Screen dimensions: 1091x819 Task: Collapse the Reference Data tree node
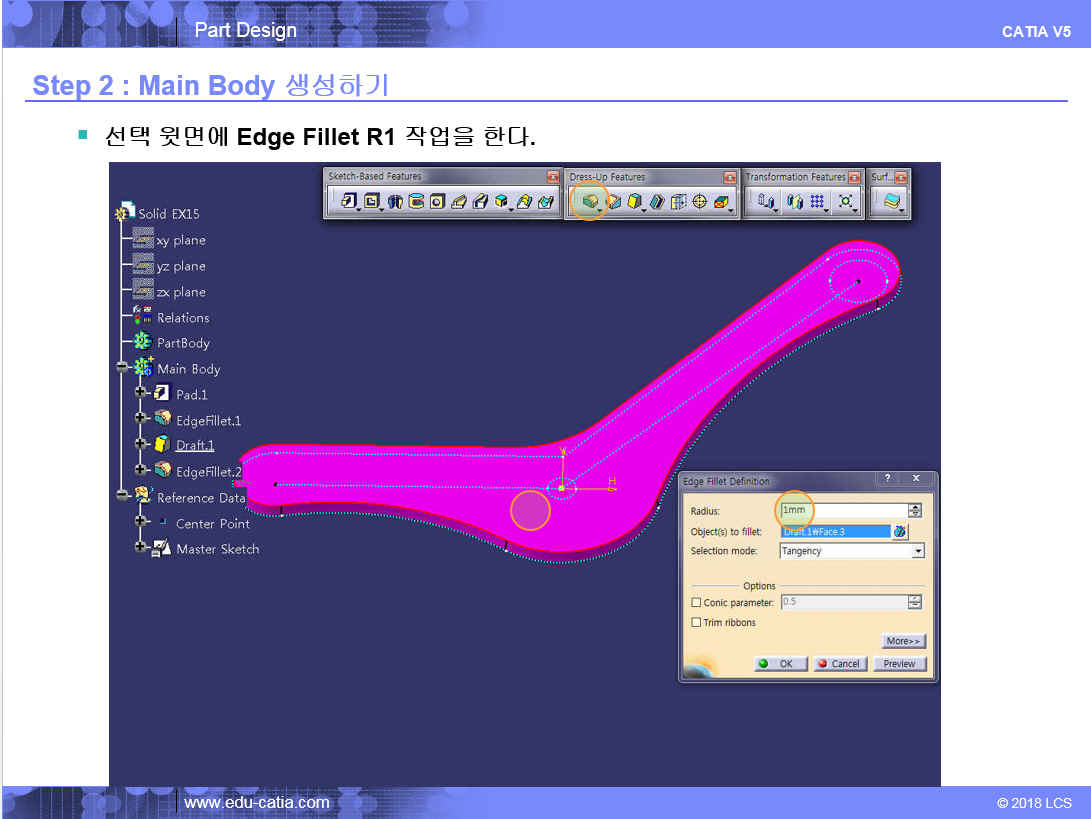tap(122, 495)
